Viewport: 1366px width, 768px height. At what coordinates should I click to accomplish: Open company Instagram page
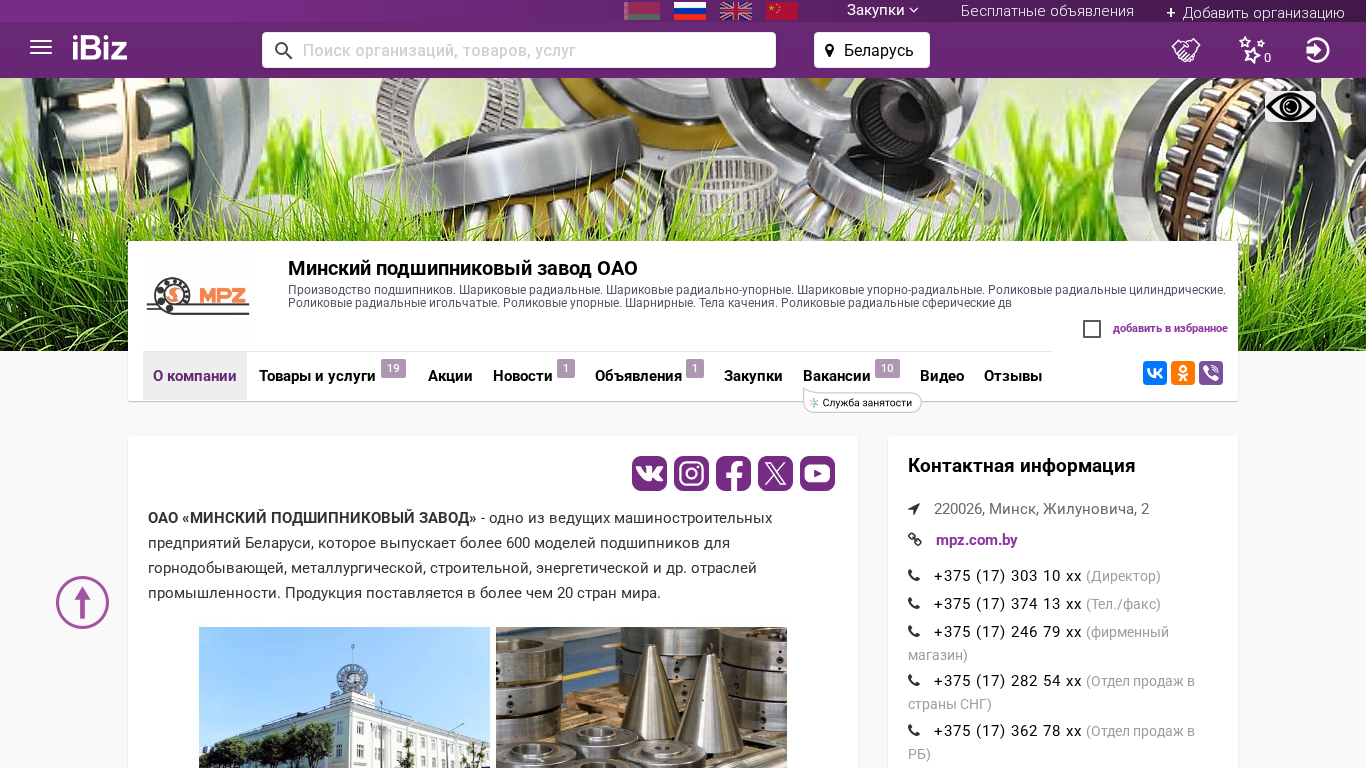click(692, 473)
